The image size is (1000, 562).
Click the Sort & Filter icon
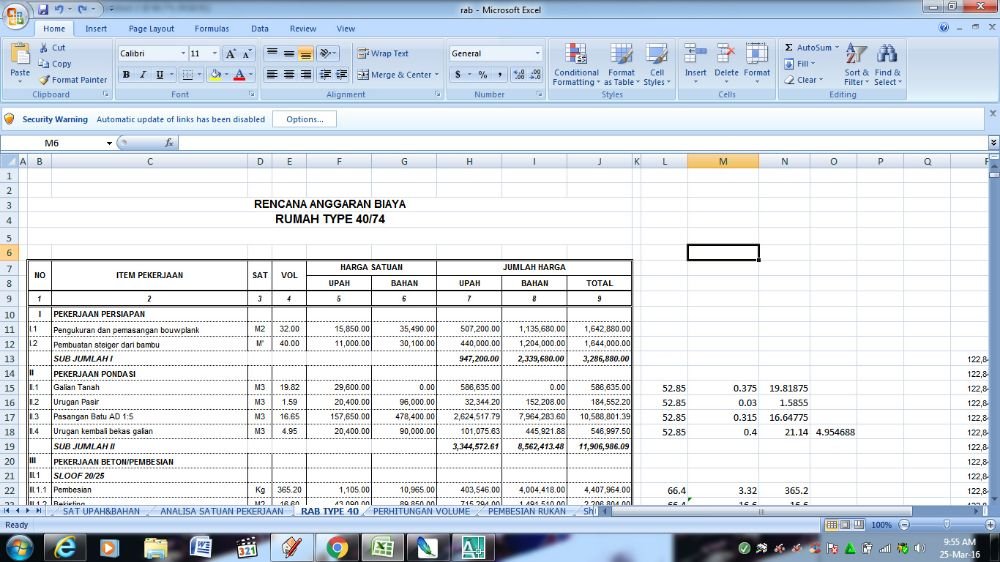click(857, 65)
